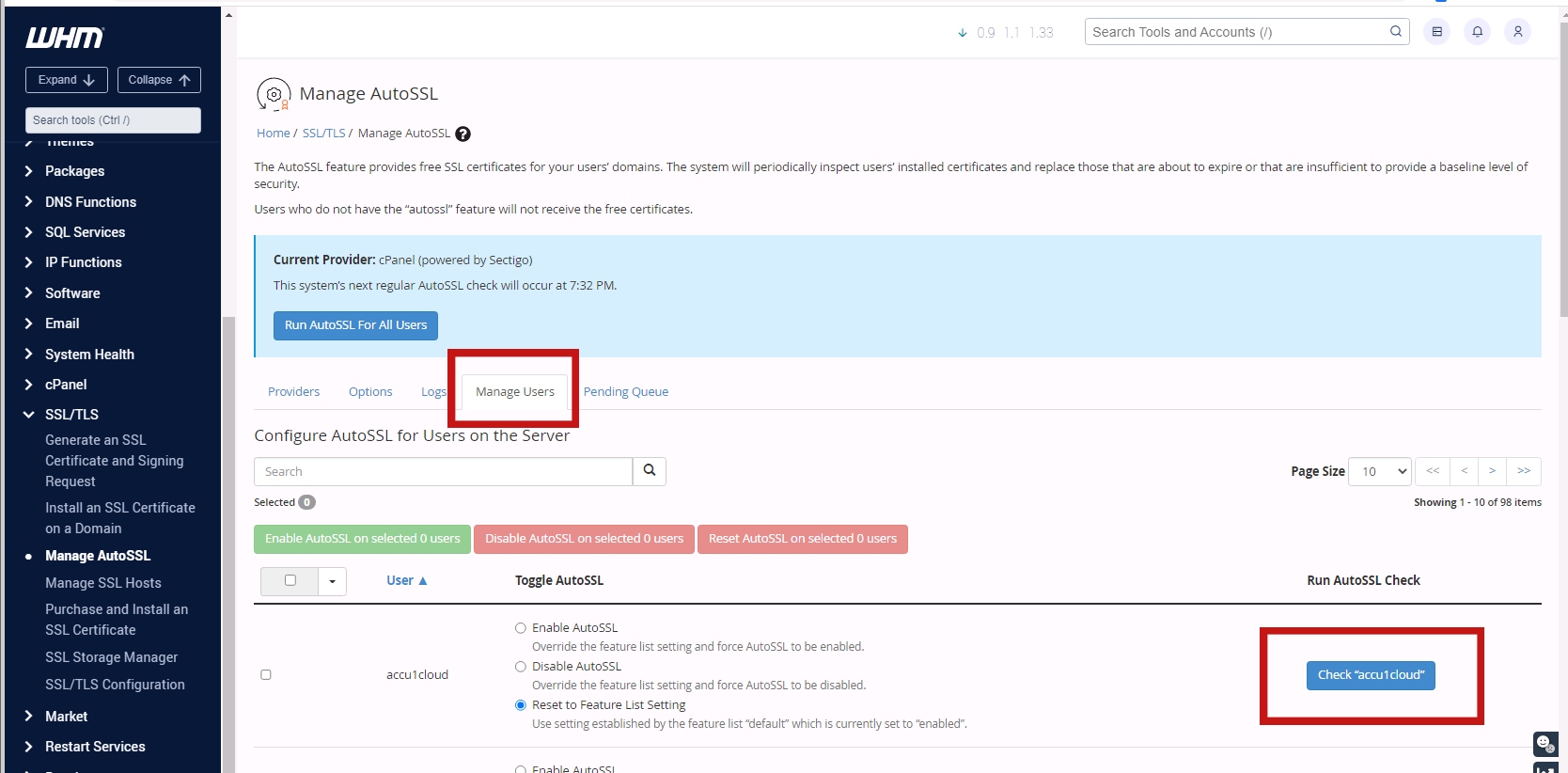1568x773 pixels.
Task: Open the SSL/TLS breadcrumb link
Action: pos(323,134)
